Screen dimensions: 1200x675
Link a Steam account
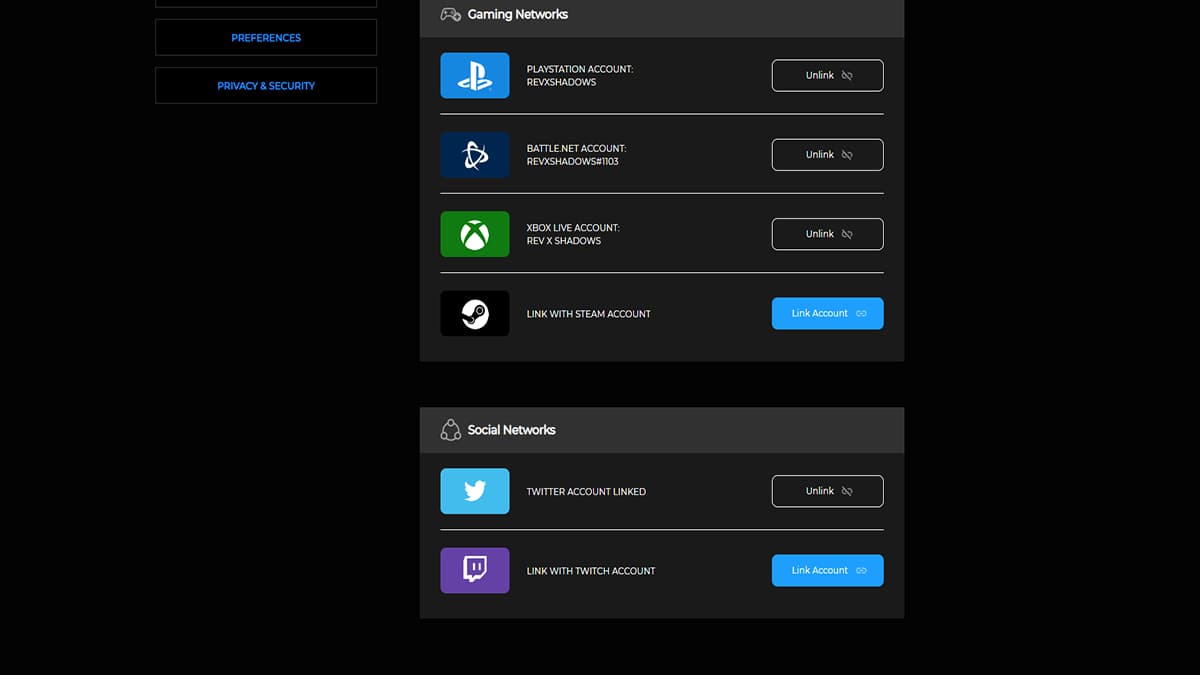click(x=827, y=313)
